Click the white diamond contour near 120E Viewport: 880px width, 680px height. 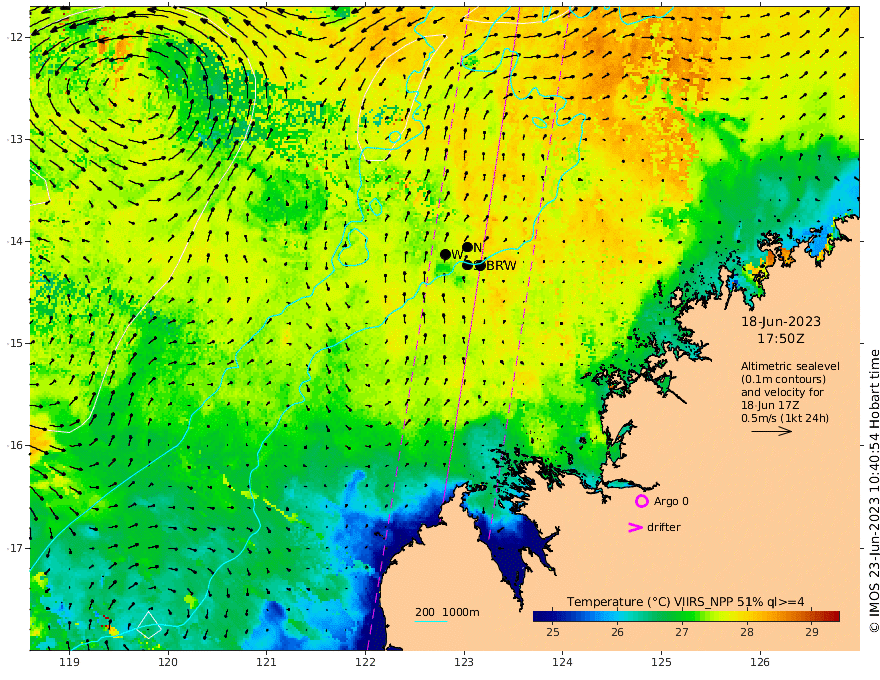[x=149, y=624]
